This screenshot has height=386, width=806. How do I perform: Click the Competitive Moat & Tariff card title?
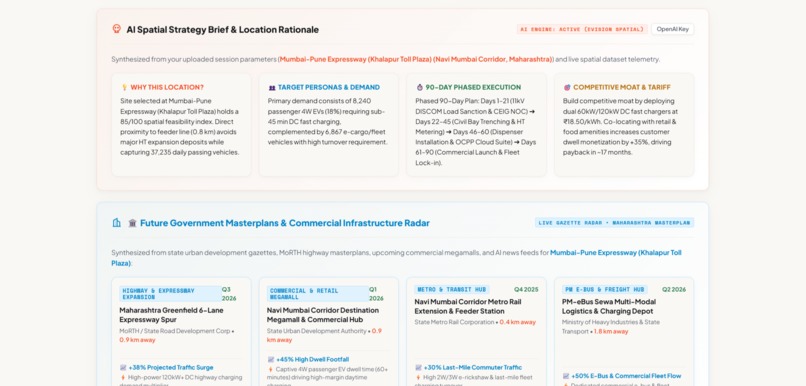pos(621,87)
